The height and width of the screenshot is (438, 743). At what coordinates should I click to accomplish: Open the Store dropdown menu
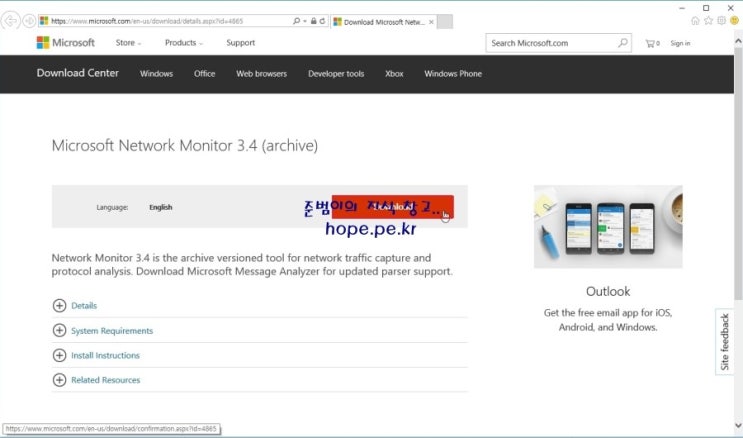(x=128, y=43)
